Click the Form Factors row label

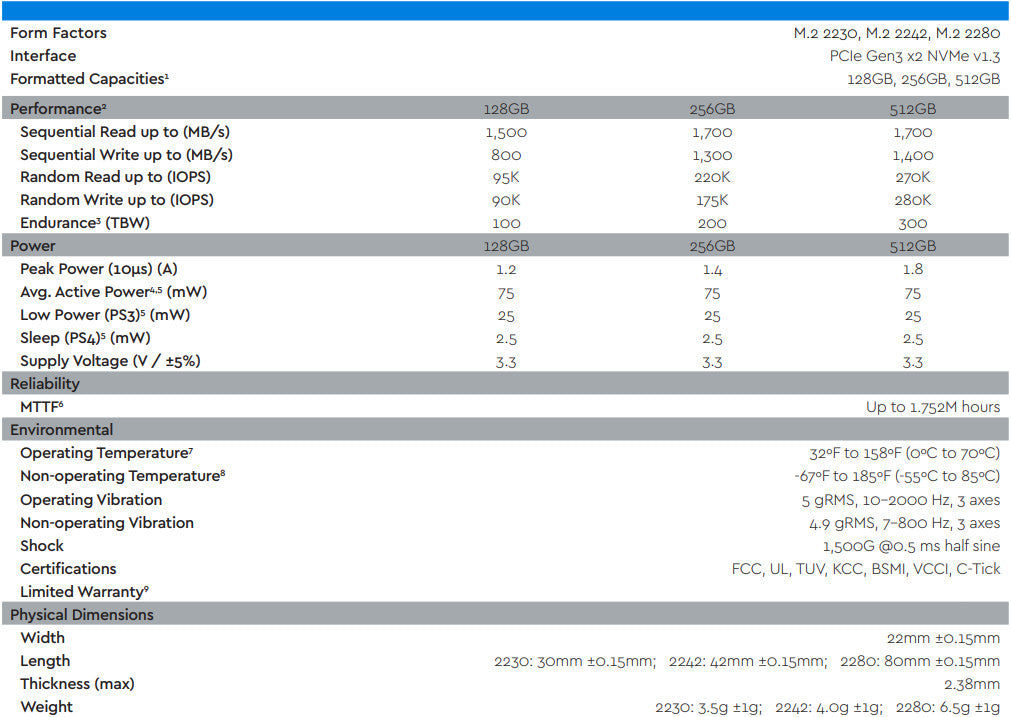(58, 33)
